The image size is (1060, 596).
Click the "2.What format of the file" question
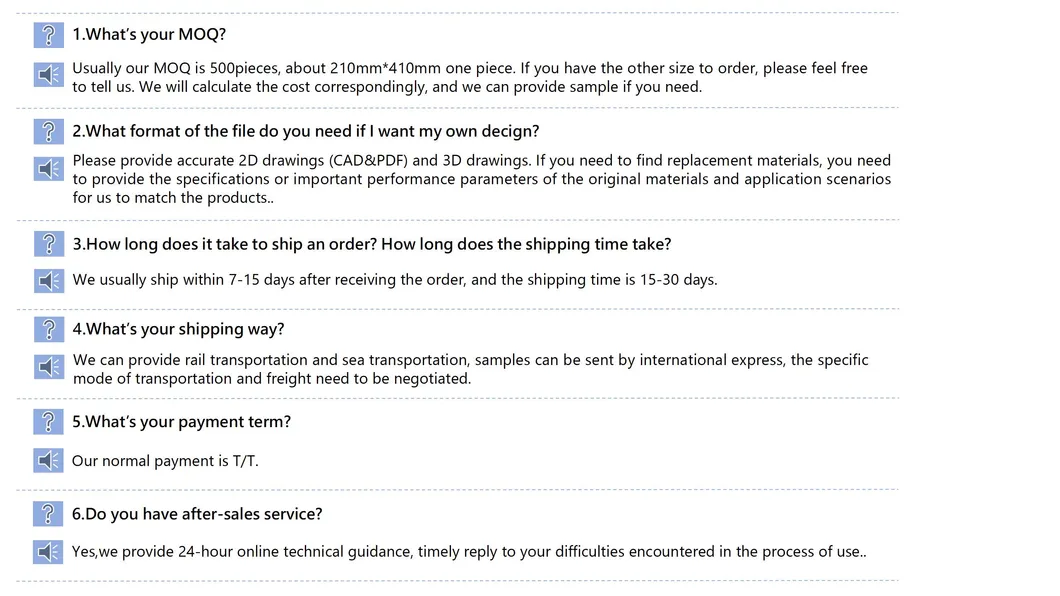pos(305,131)
